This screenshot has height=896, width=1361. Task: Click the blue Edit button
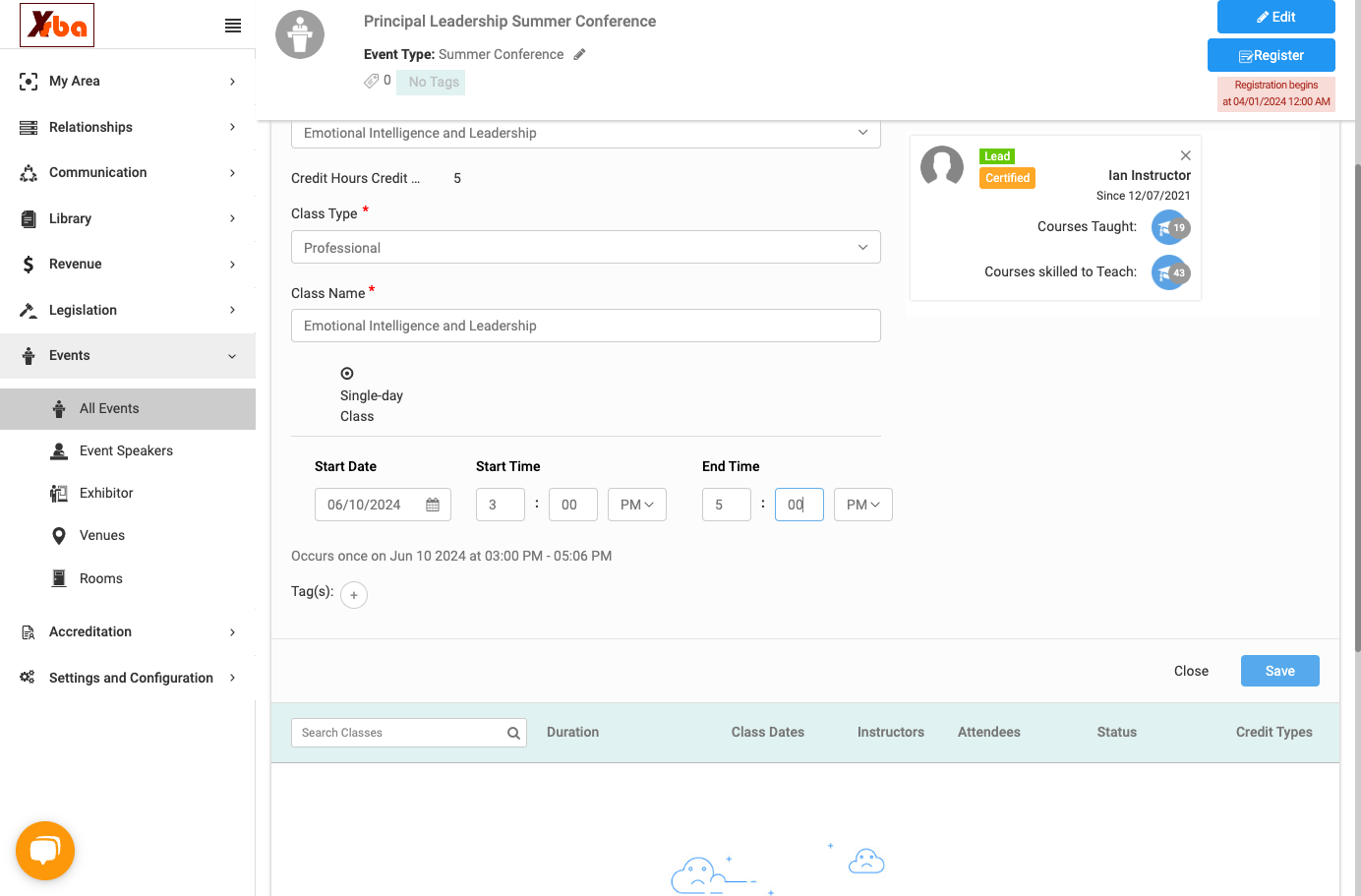click(x=1276, y=17)
